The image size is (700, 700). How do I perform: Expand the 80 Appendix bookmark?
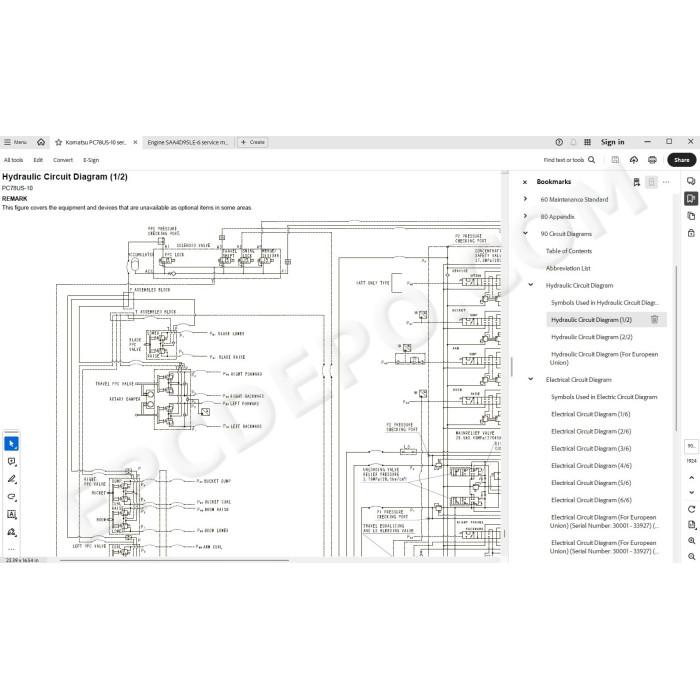(x=525, y=216)
